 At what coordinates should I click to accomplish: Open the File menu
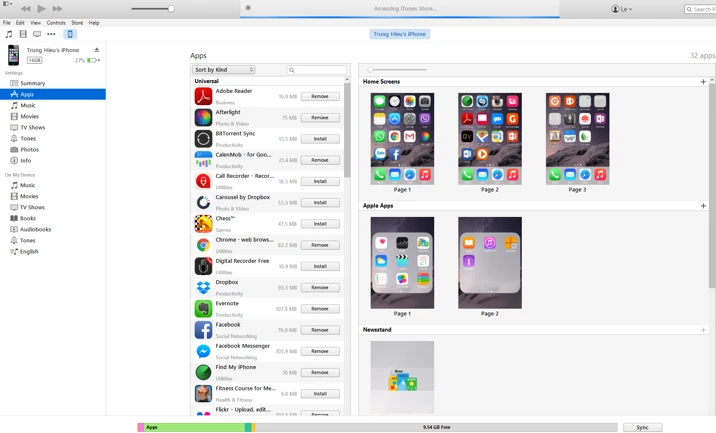[7, 23]
